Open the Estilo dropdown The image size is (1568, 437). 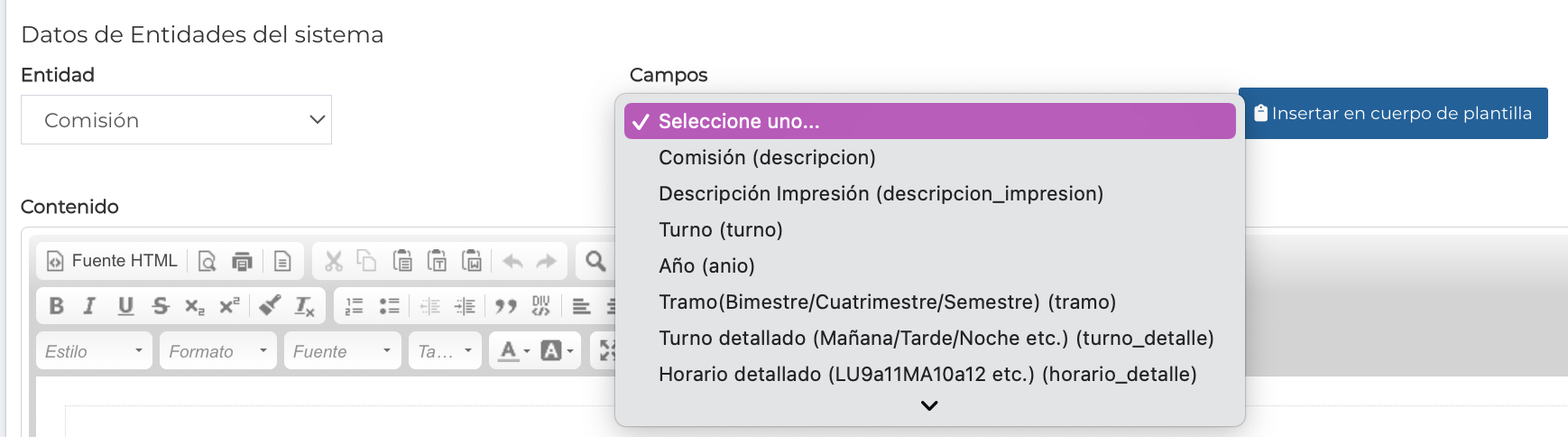pyautogui.click(x=94, y=351)
